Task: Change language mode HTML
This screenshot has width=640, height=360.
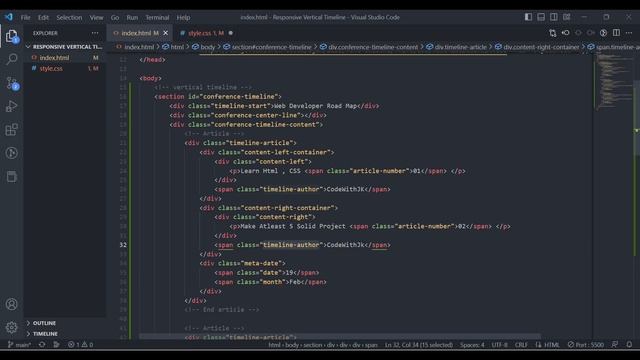Action: (x=552, y=344)
